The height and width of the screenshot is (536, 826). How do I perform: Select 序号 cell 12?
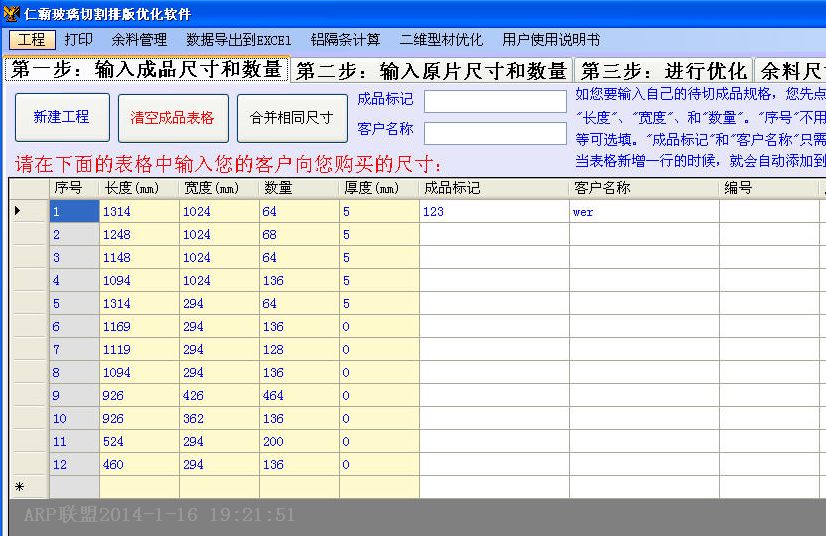coord(74,464)
